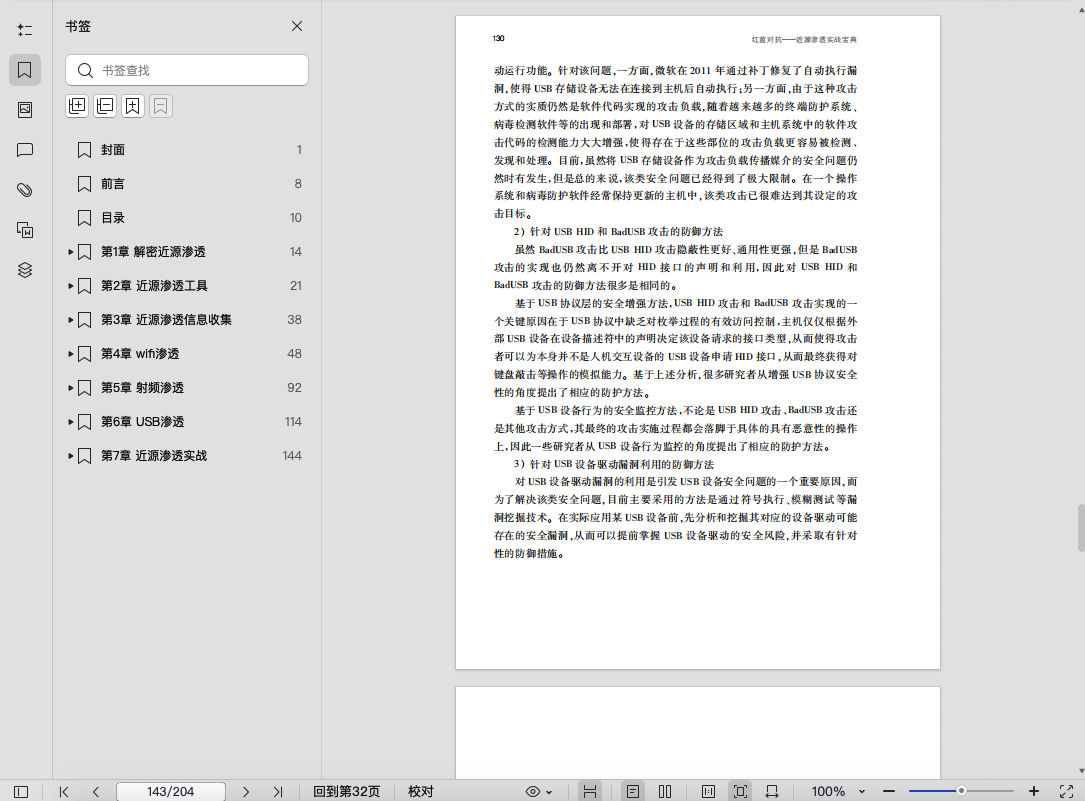Select the bookmark panel icon in sidebar
This screenshot has width=1085, height=801.
25,70
